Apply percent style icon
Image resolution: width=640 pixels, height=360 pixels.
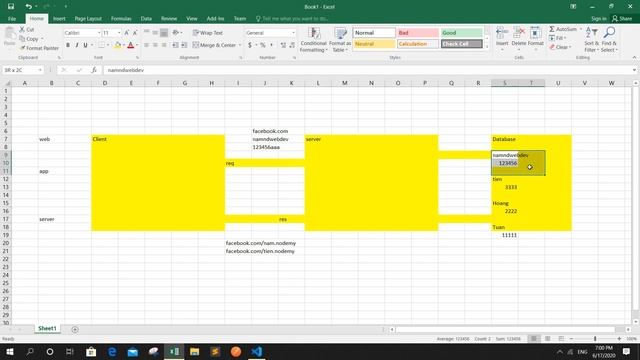[x=263, y=45]
